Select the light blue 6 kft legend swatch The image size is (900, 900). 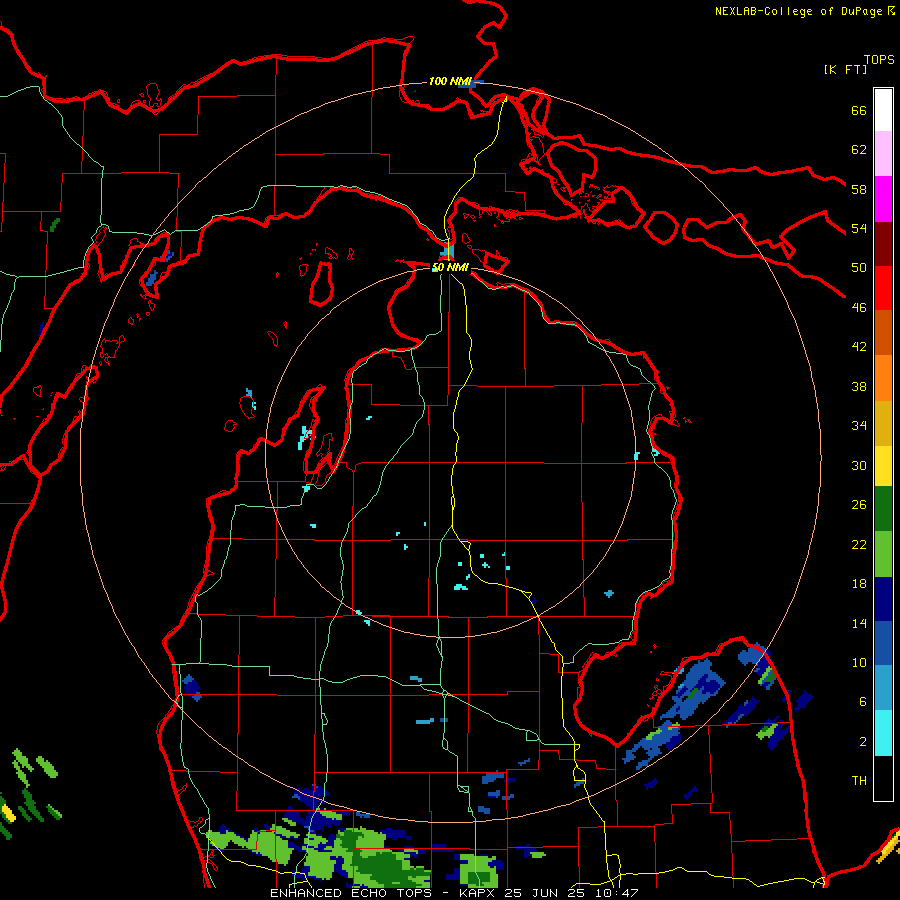tap(883, 688)
